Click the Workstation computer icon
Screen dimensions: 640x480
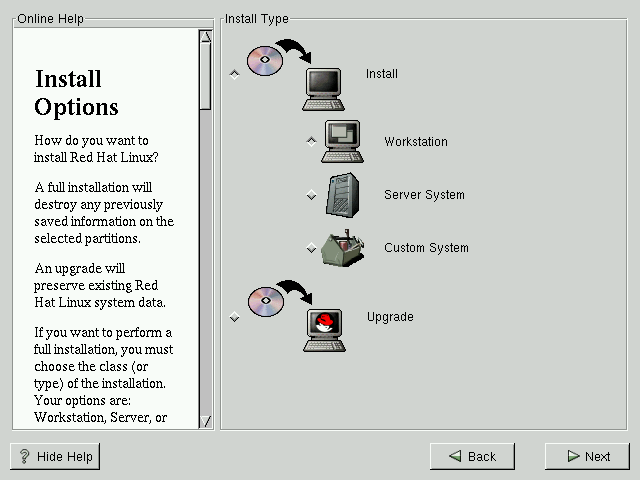[342, 141]
